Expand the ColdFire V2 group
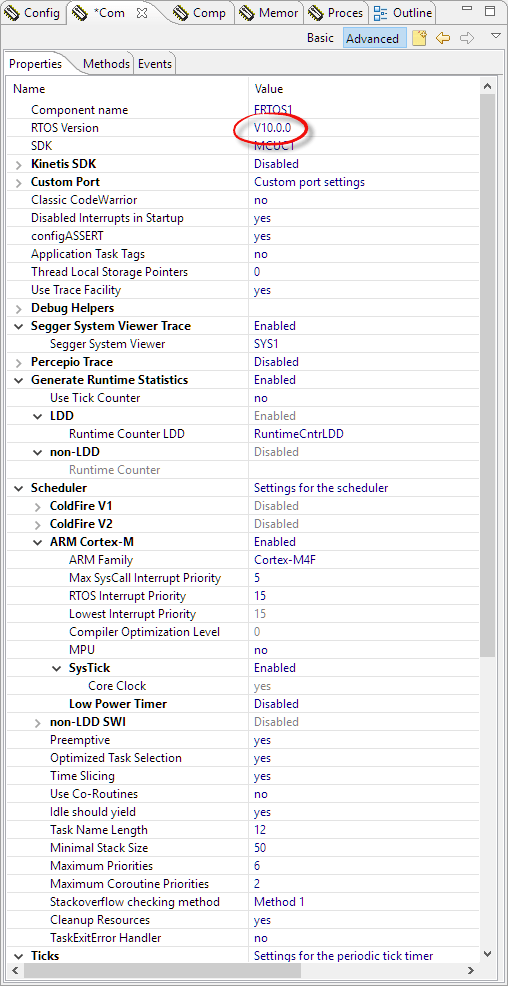 (37, 524)
